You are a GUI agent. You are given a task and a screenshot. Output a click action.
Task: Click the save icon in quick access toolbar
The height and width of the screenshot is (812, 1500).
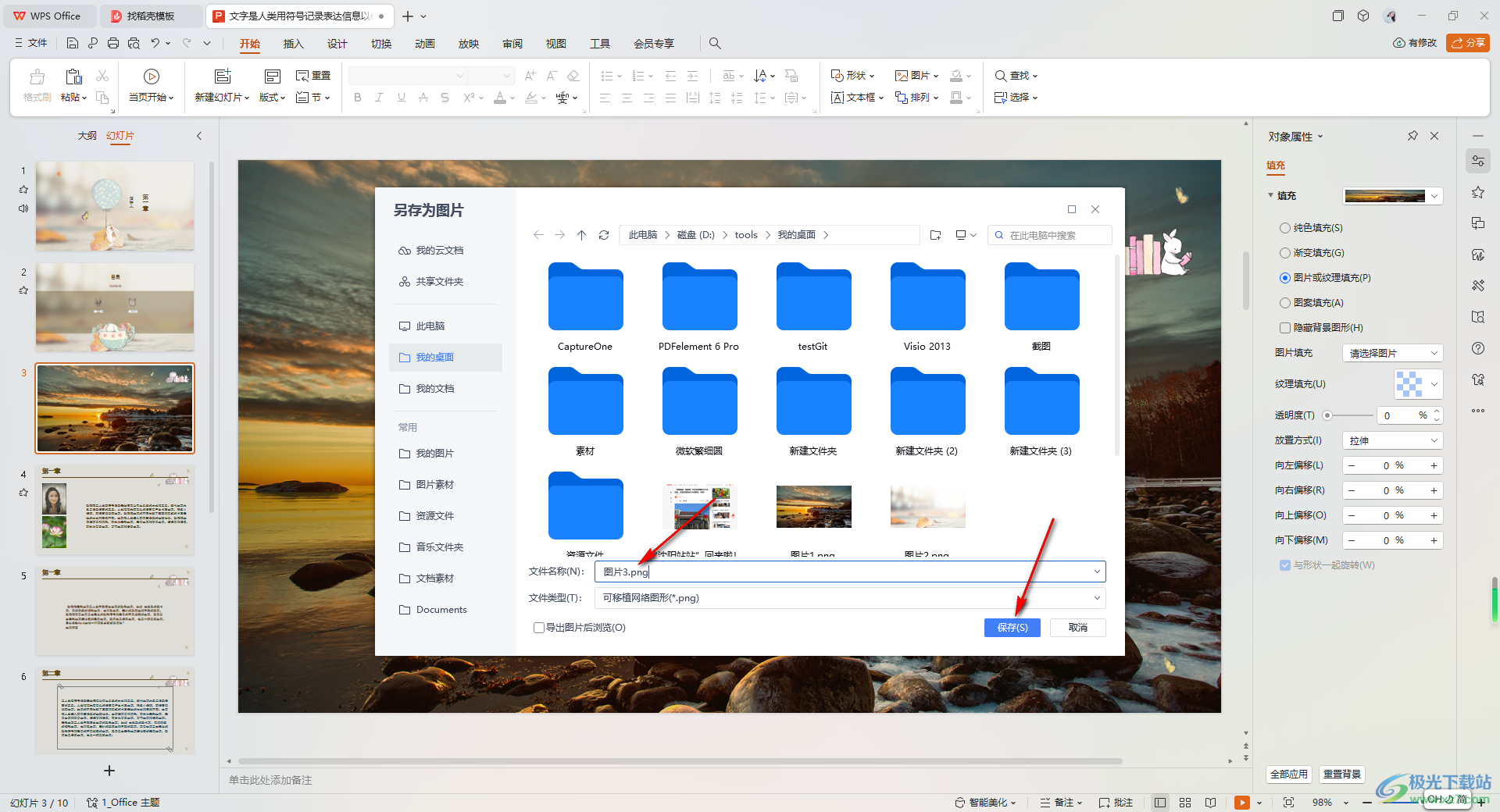(73, 43)
